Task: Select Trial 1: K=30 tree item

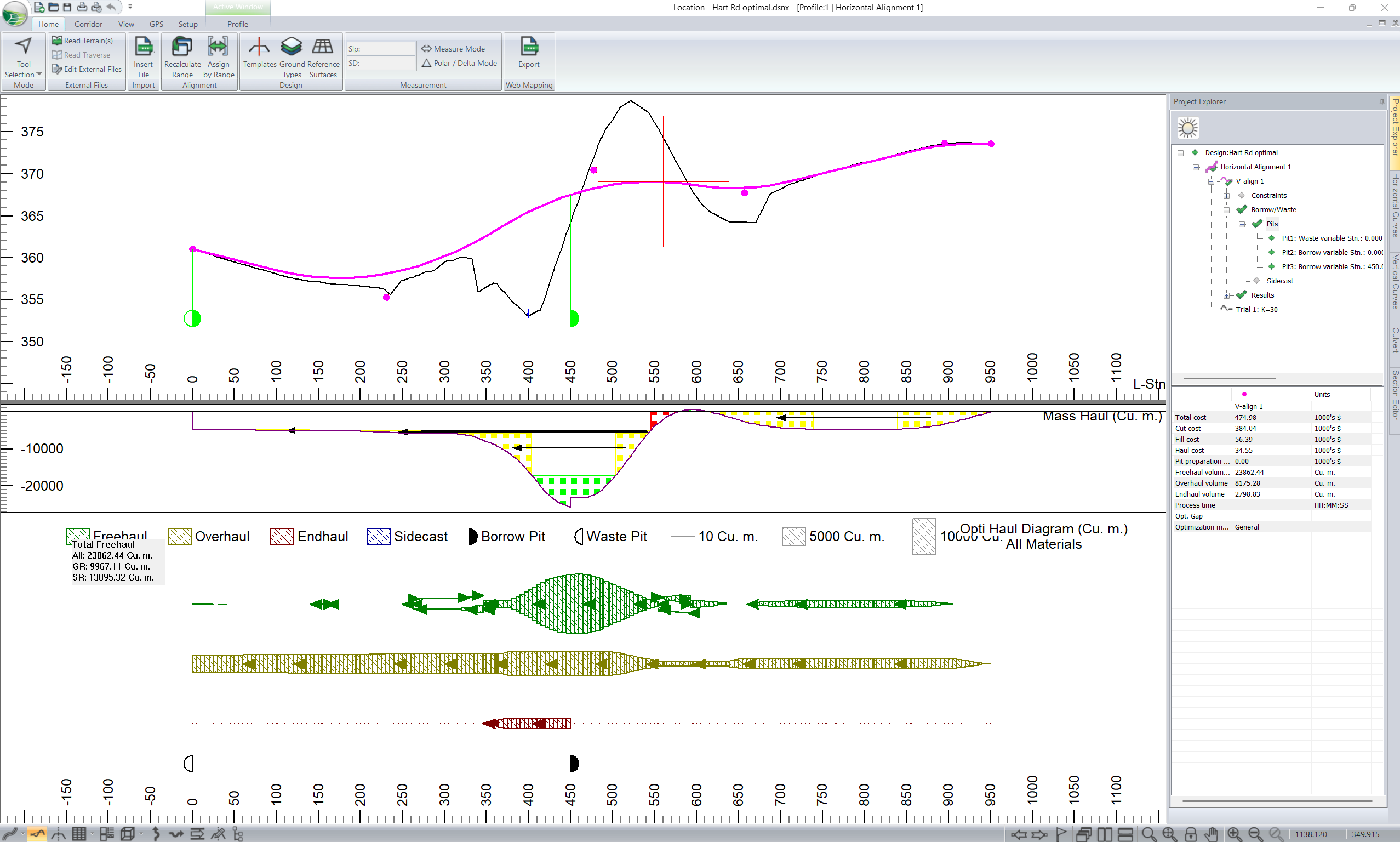Action: coord(1256,309)
